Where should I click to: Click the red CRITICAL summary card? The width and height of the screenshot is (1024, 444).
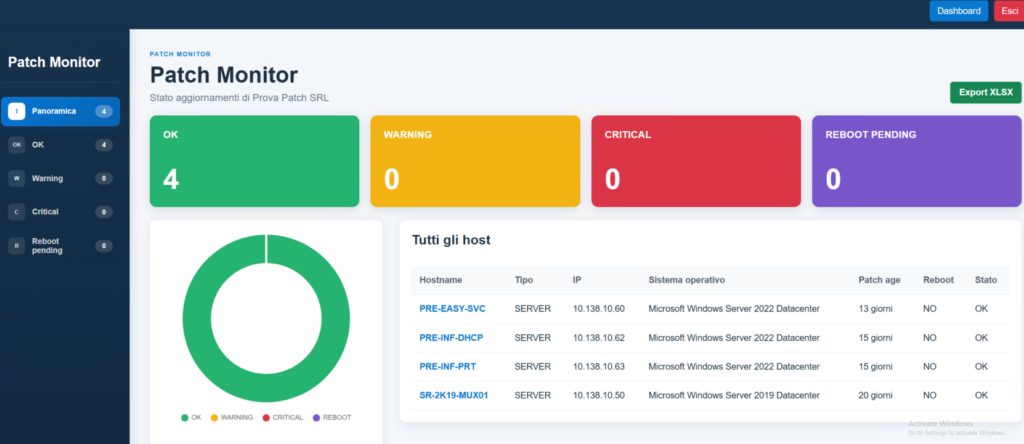coord(696,161)
